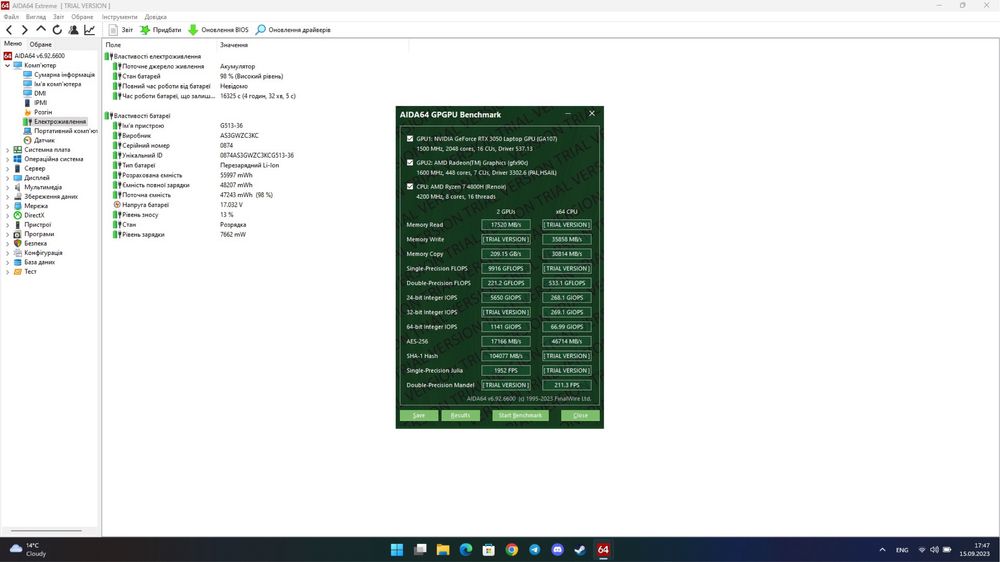Uncheck GPU2 AMD Radeon Graphics checkbox
Image resolution: width=1000 pixels, height=562 pixels.
[409, 163]
